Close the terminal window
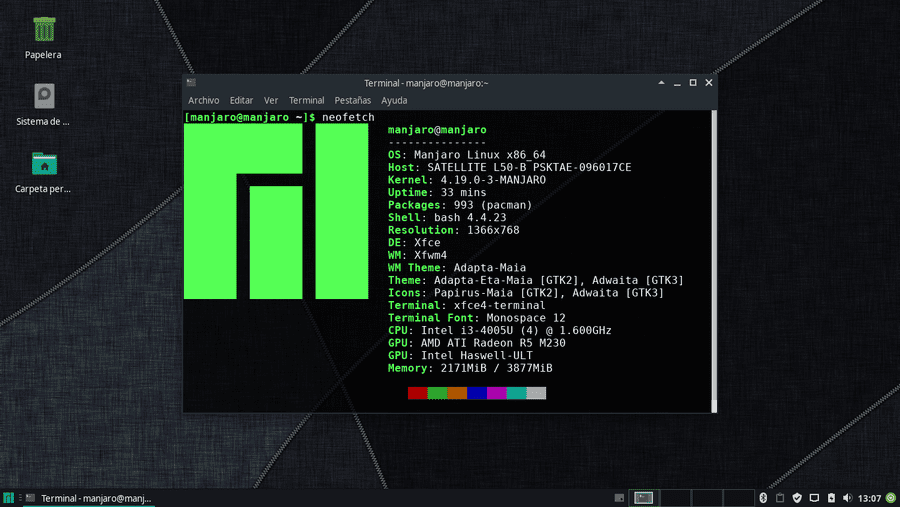This screenshot has height=507, width=900. click(x=709, y=83)
